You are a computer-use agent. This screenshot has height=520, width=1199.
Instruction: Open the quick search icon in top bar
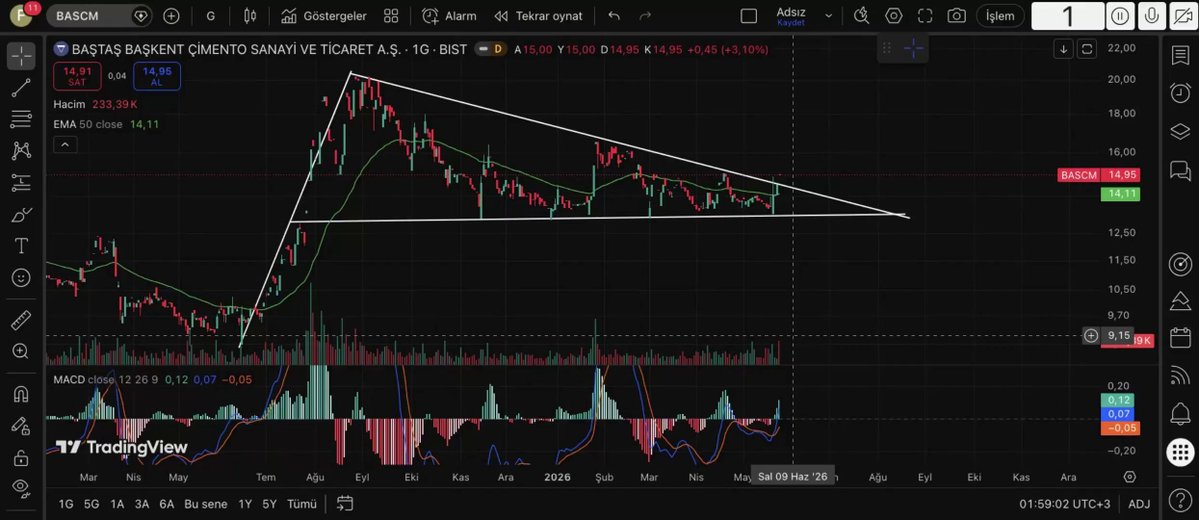862,16
